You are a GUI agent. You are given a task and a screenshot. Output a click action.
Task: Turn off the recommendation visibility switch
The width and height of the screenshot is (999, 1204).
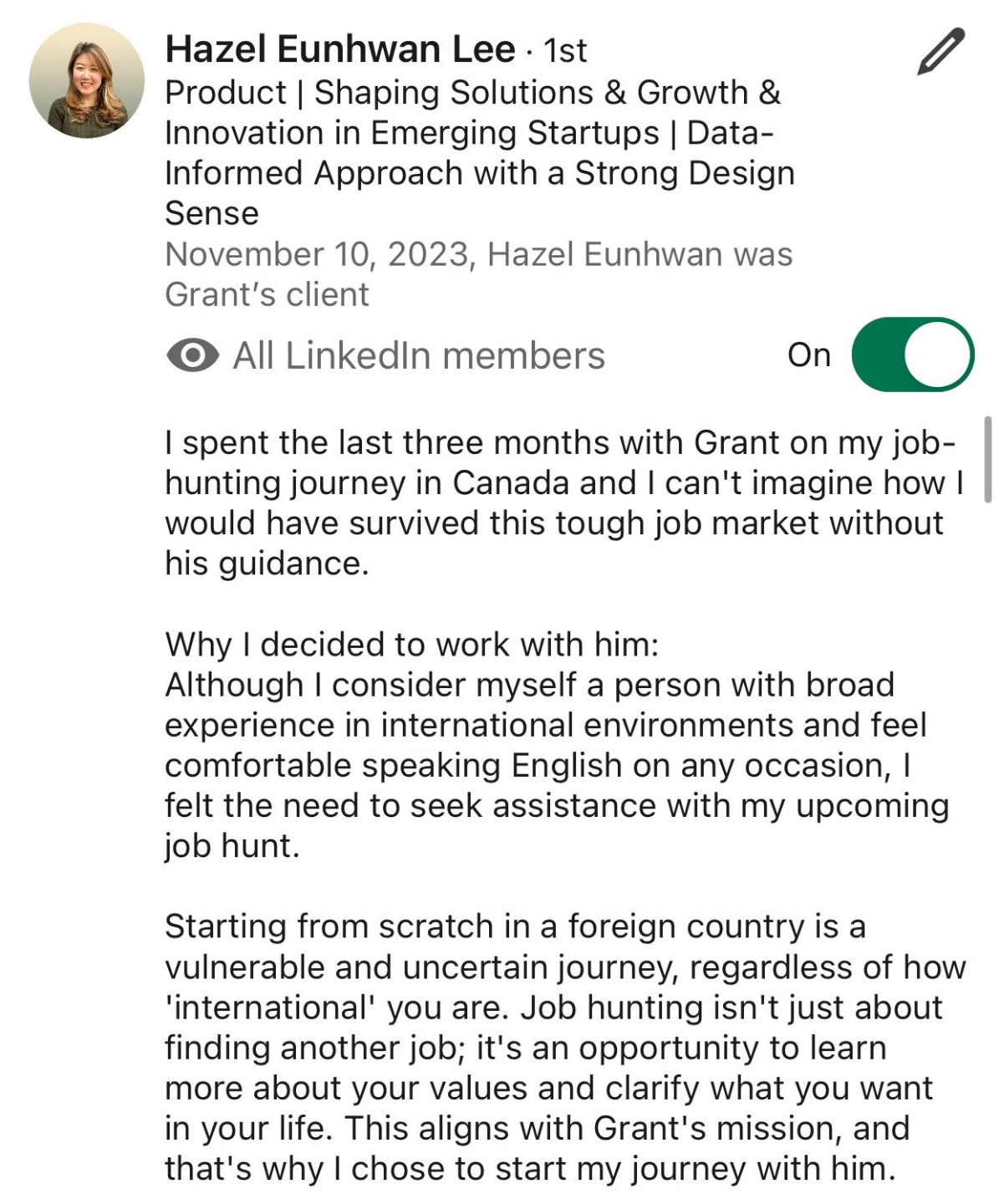[x=913, y=355]
